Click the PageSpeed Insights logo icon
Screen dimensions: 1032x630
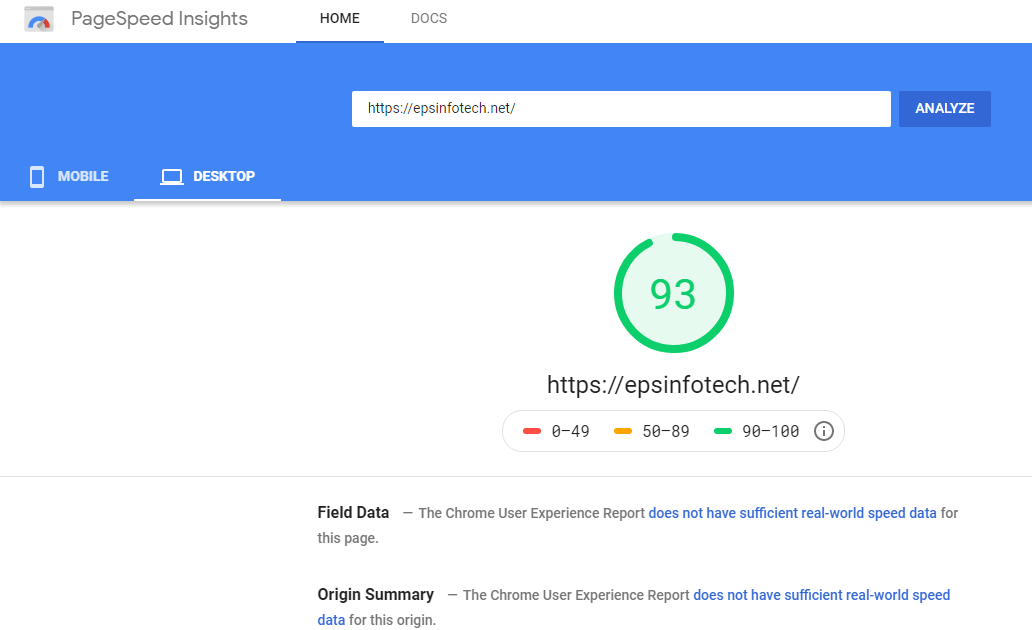[x=39, y=19]
